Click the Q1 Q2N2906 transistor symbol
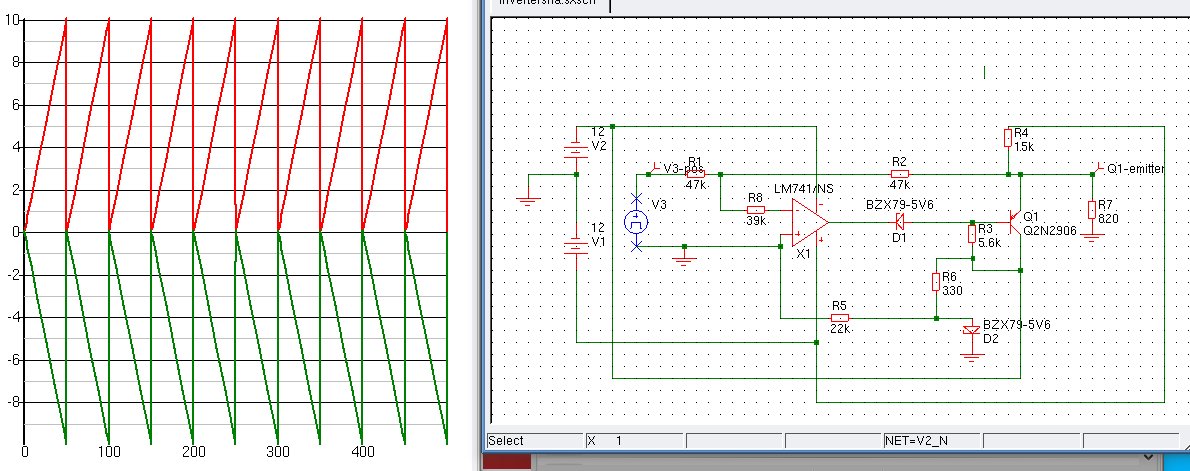 (x=1013, y=222)
